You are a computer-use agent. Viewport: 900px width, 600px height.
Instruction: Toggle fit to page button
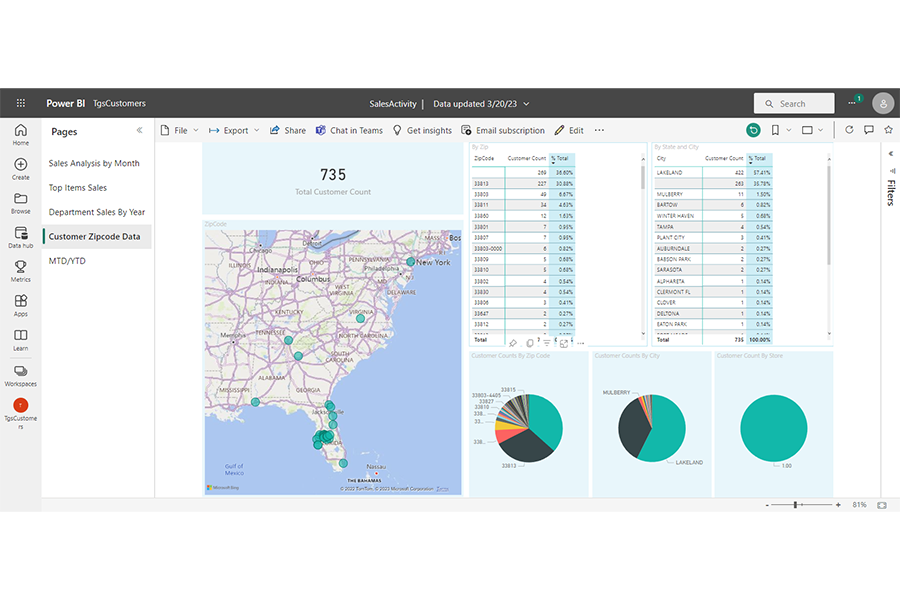click(881, 505)
